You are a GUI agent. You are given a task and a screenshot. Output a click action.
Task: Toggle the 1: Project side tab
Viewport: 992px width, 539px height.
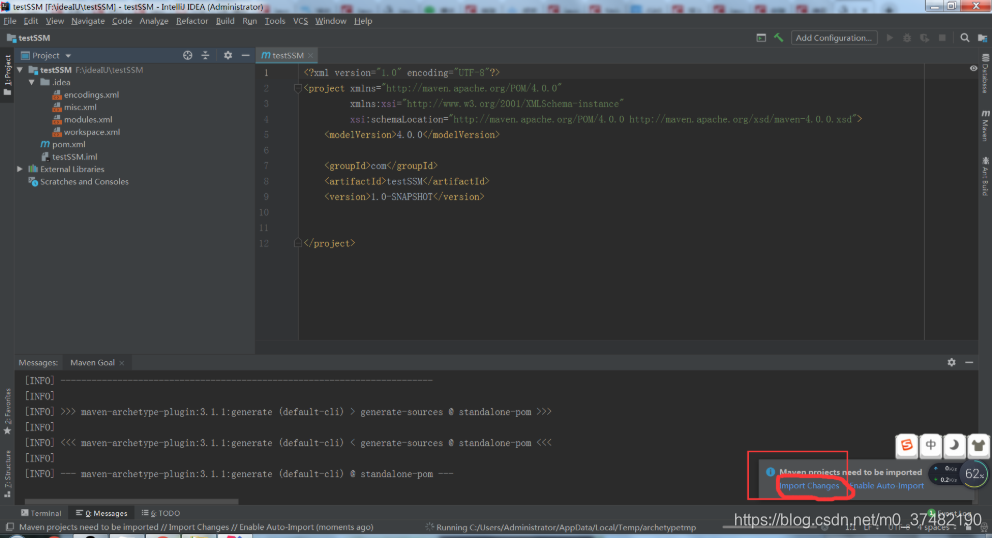[x=7, y=75]
